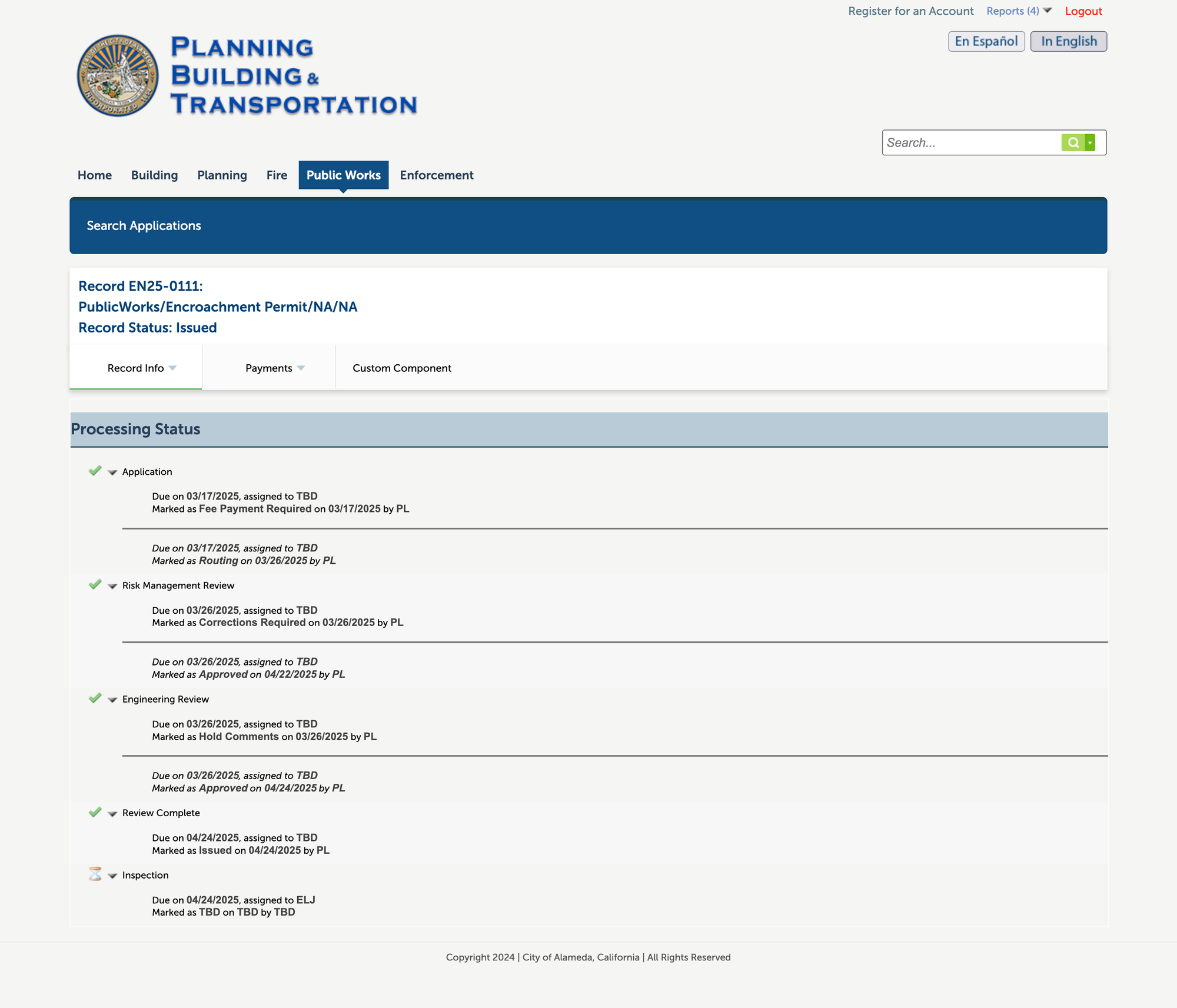This screenshot has width=1177, height=1008.
Task: Switch to the Custom Component tab
Action: [x=402, y=368]
